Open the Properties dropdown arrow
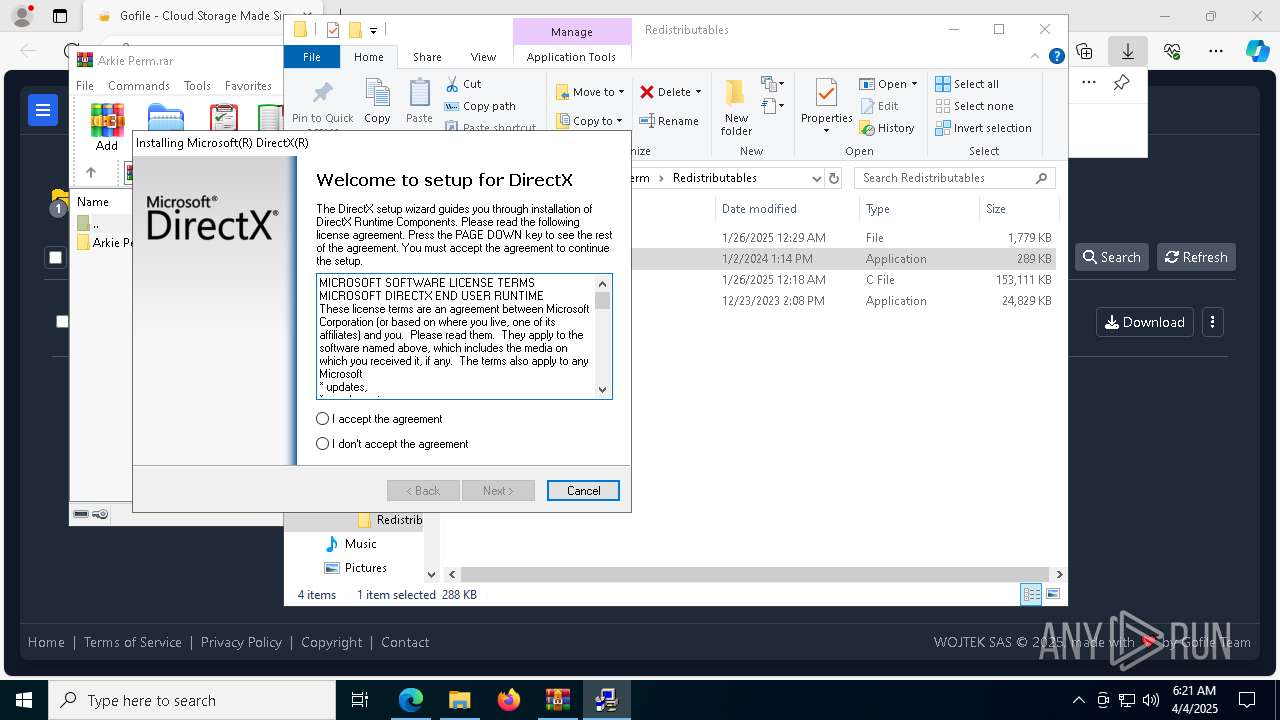The height and width of the screenshot is (720, 1280). coord(826,131)
